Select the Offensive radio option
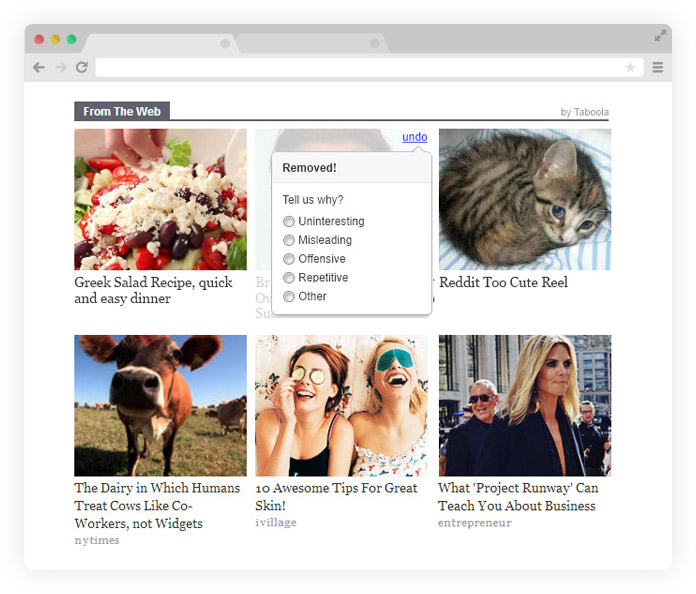Viewport: 696px width, 594px height. point(289,259)
